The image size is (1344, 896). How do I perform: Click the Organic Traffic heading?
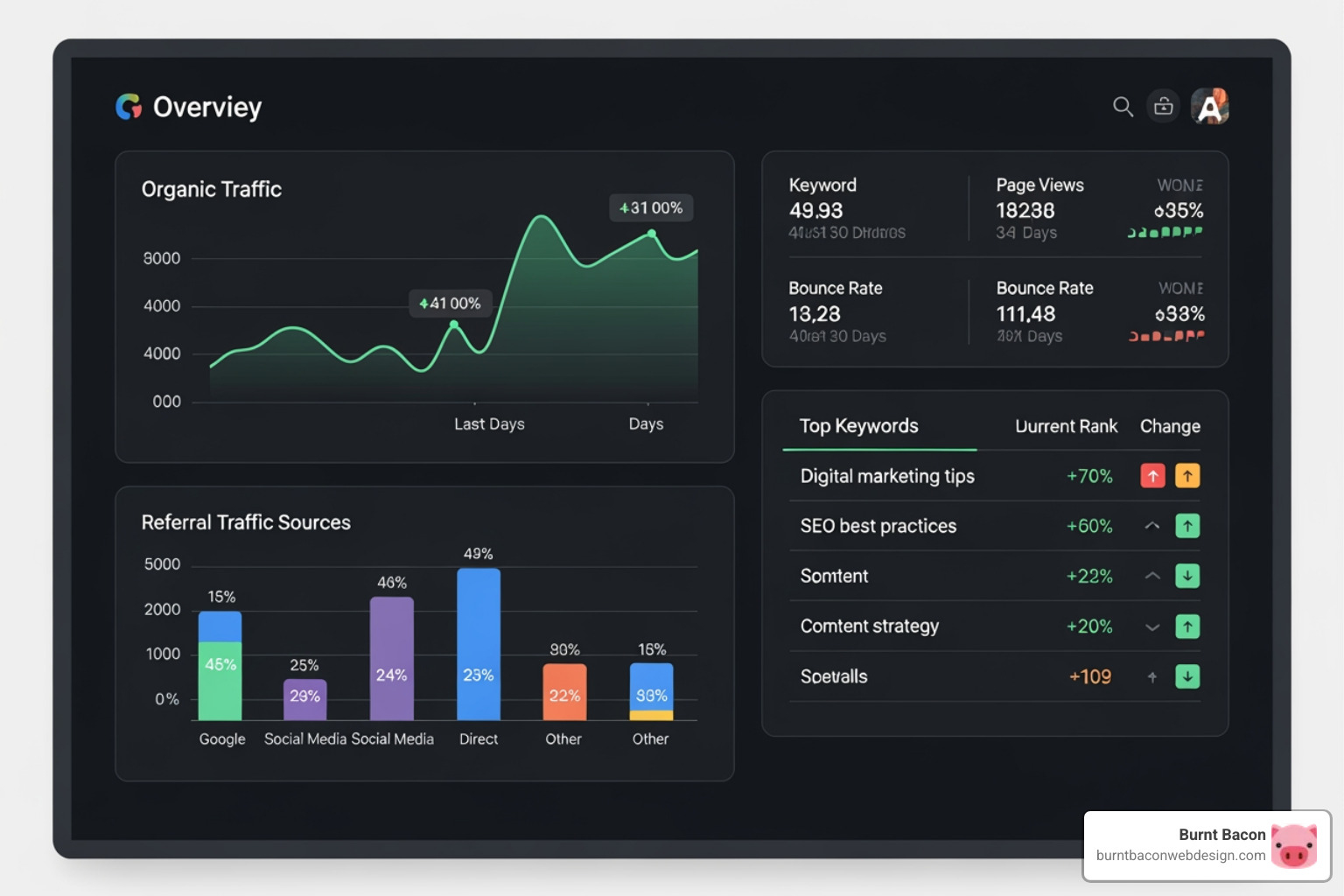click(212, 189)
